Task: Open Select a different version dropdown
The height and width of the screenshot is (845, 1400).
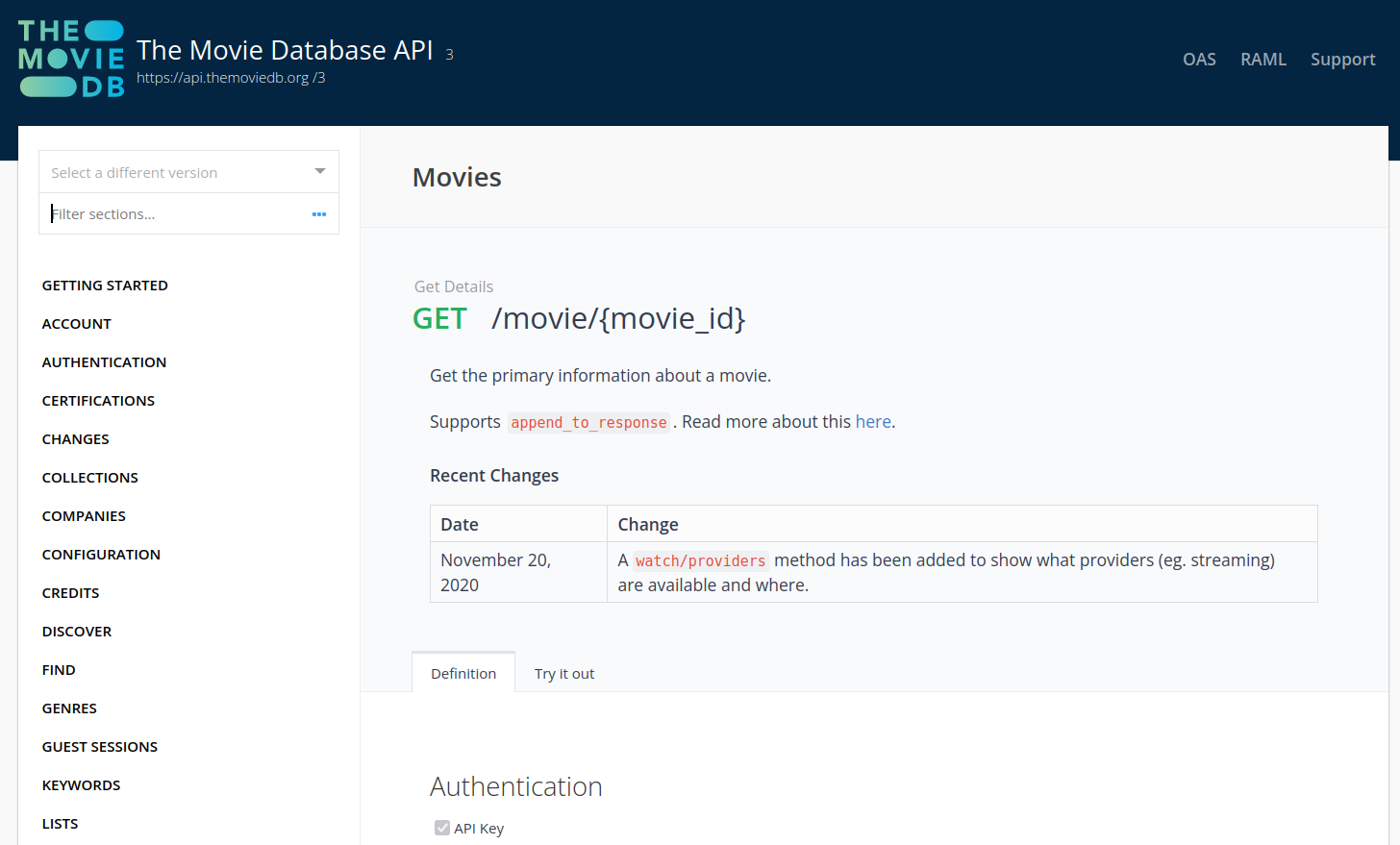Action: pos(188,172)
